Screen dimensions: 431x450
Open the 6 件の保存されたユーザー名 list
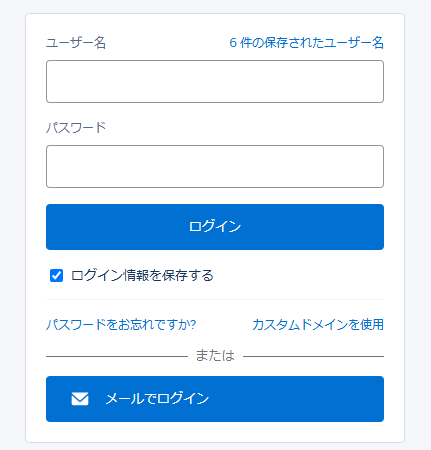pyautogui.click(x=306, y=43)
